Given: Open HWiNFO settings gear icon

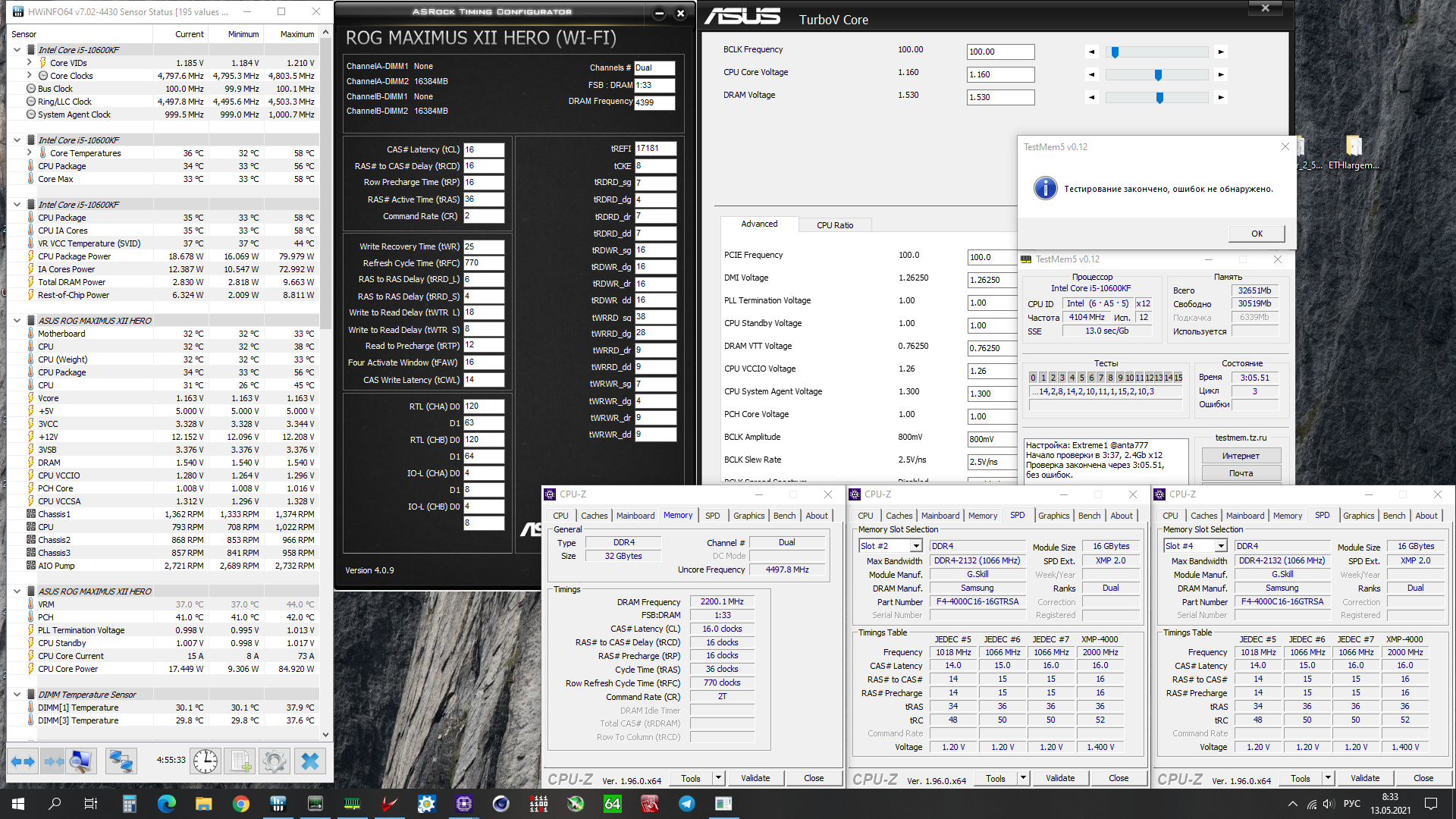Looking at the screenshot, I should click(x=275, y=761).
